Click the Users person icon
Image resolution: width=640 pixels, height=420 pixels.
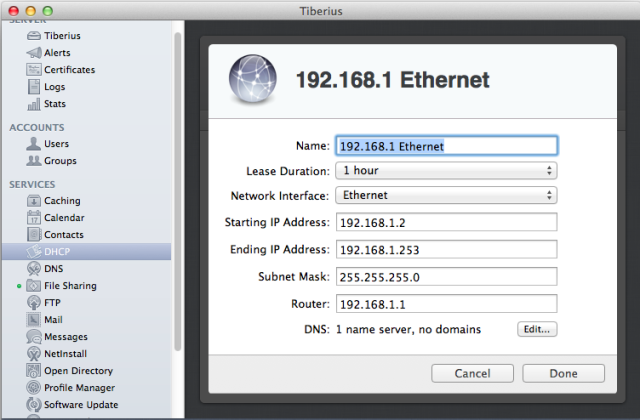point(33,144)
